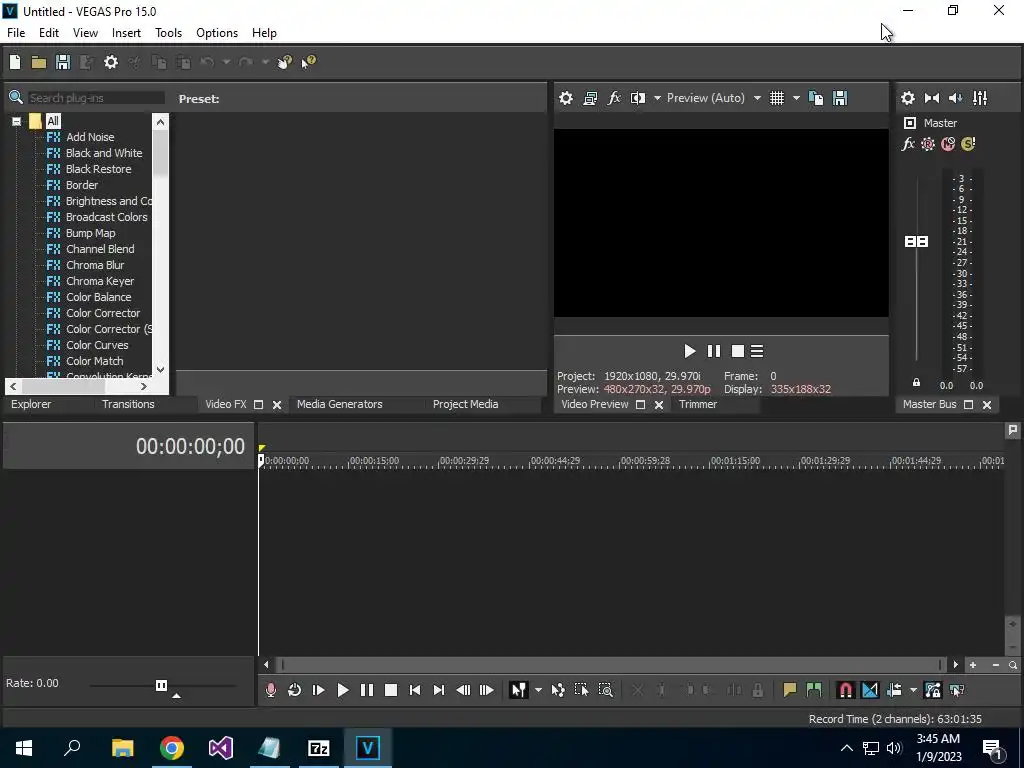Open Video Output FX icon in preview
The height and width of the screenshot is (768, 1024).
pos(614,98)
